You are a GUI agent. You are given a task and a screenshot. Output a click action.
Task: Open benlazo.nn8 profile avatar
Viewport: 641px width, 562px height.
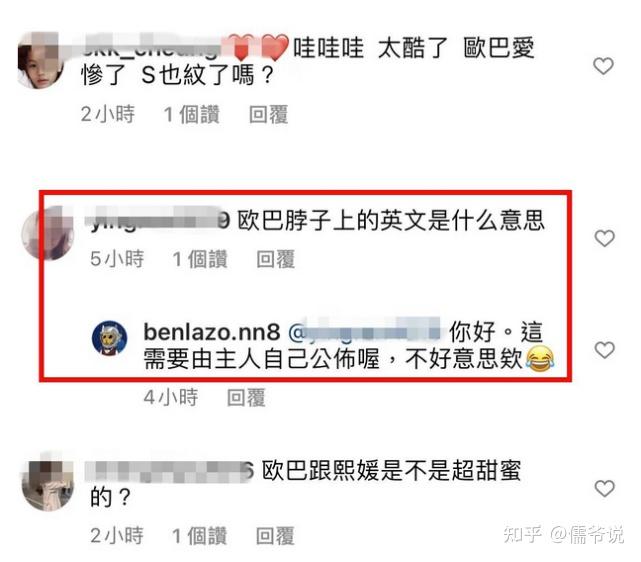point(109,338)
